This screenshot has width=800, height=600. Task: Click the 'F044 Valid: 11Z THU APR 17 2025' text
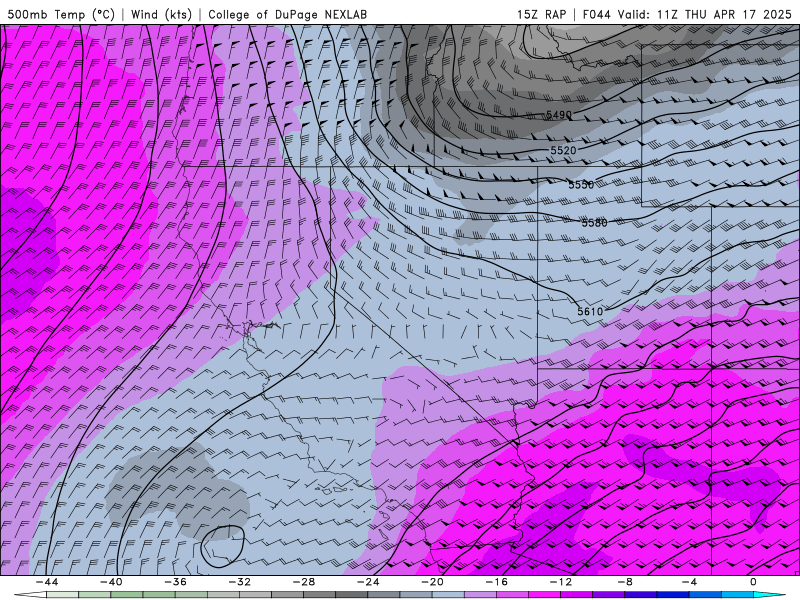click(x=687, y=15)
